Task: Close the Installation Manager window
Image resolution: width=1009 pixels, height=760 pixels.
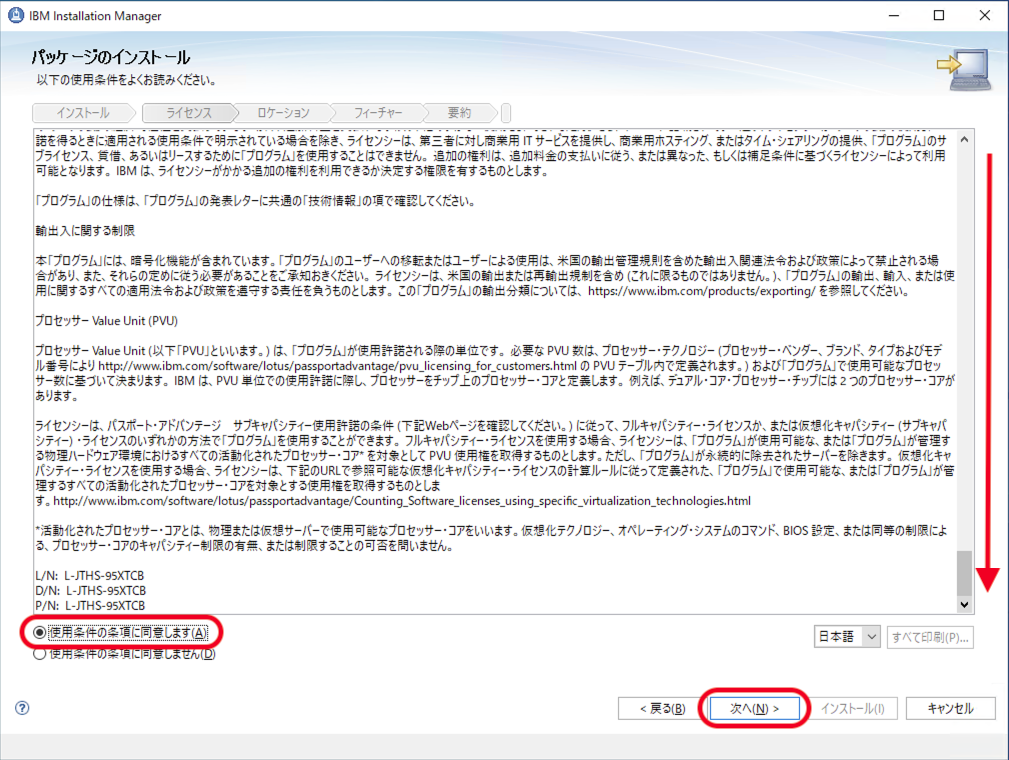Action: click(985, 15)
